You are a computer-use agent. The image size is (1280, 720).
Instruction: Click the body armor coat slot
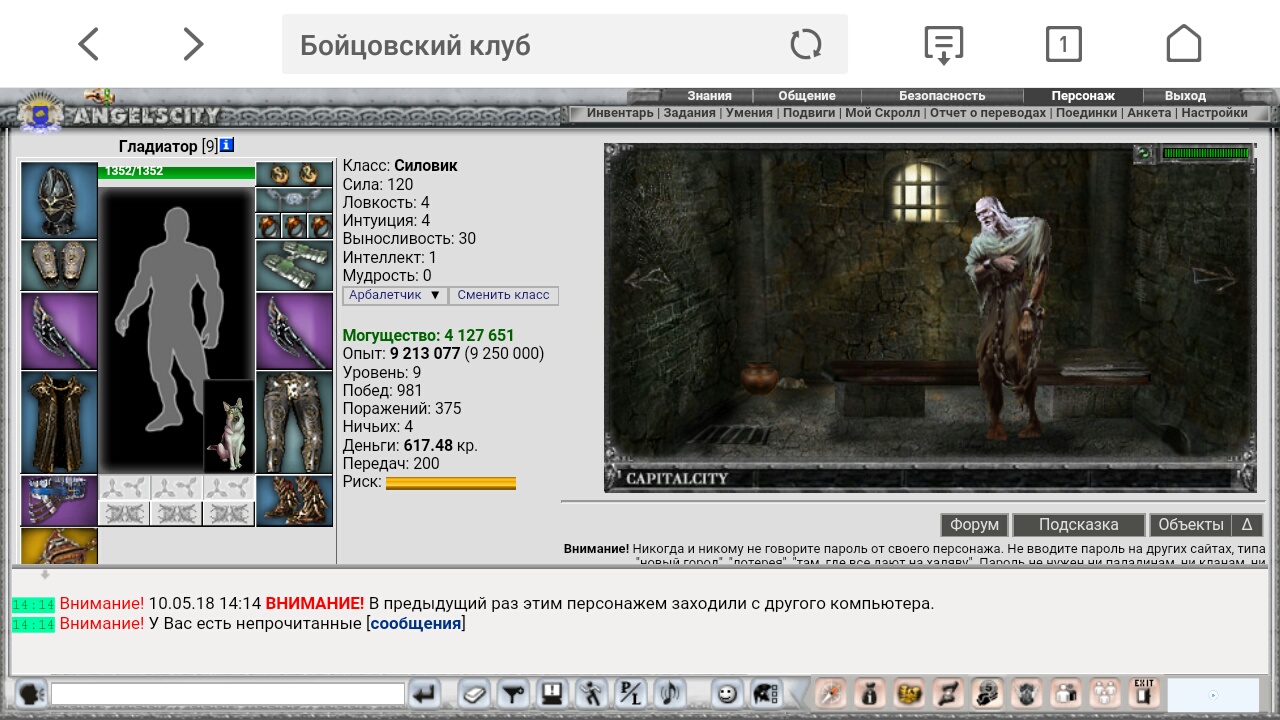coord(59,422)
